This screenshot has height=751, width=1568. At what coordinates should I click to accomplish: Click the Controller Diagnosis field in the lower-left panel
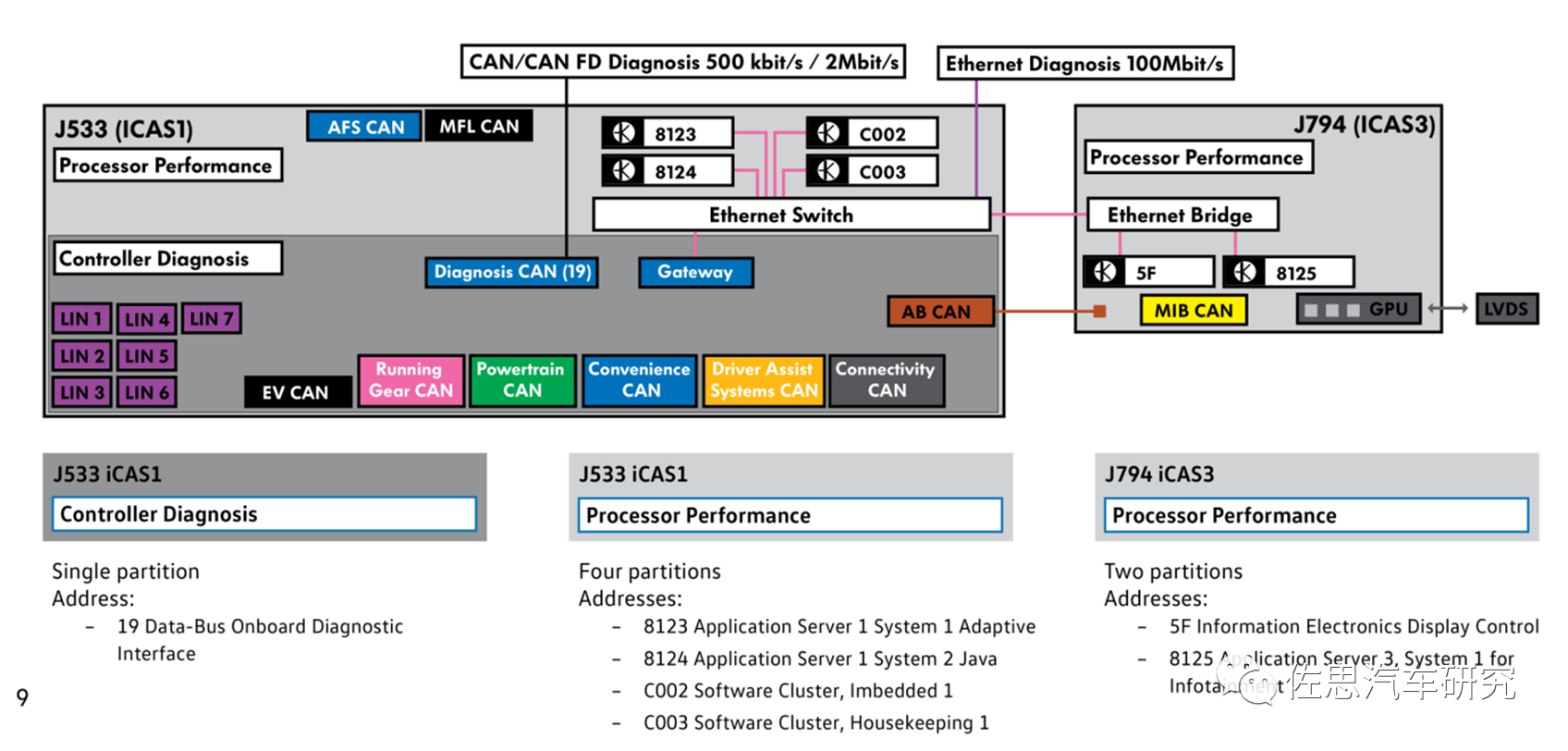pyautogui.click(x=264, y=514)
